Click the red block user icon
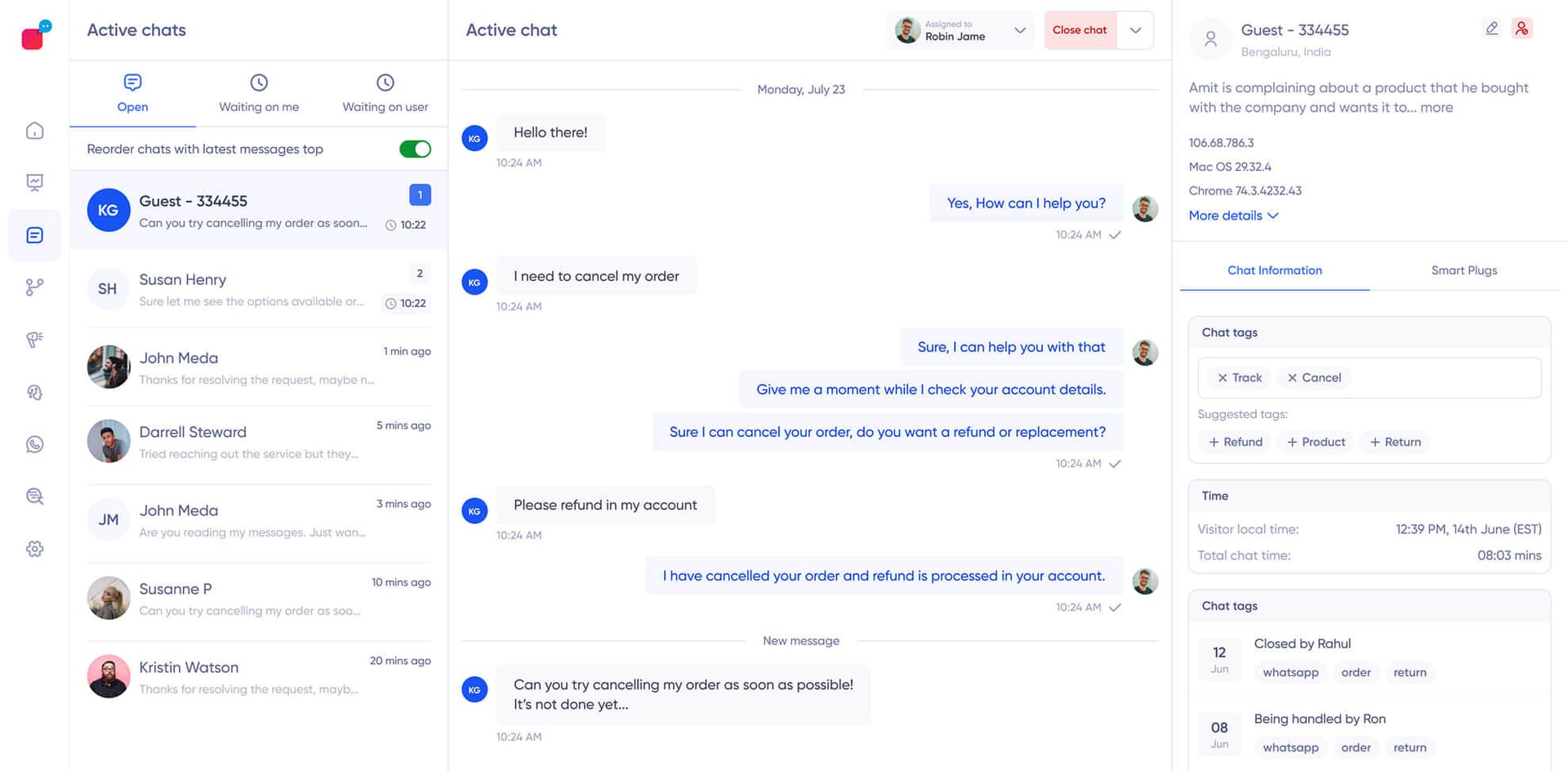Screen dimensions: 1568x771 1521,29
